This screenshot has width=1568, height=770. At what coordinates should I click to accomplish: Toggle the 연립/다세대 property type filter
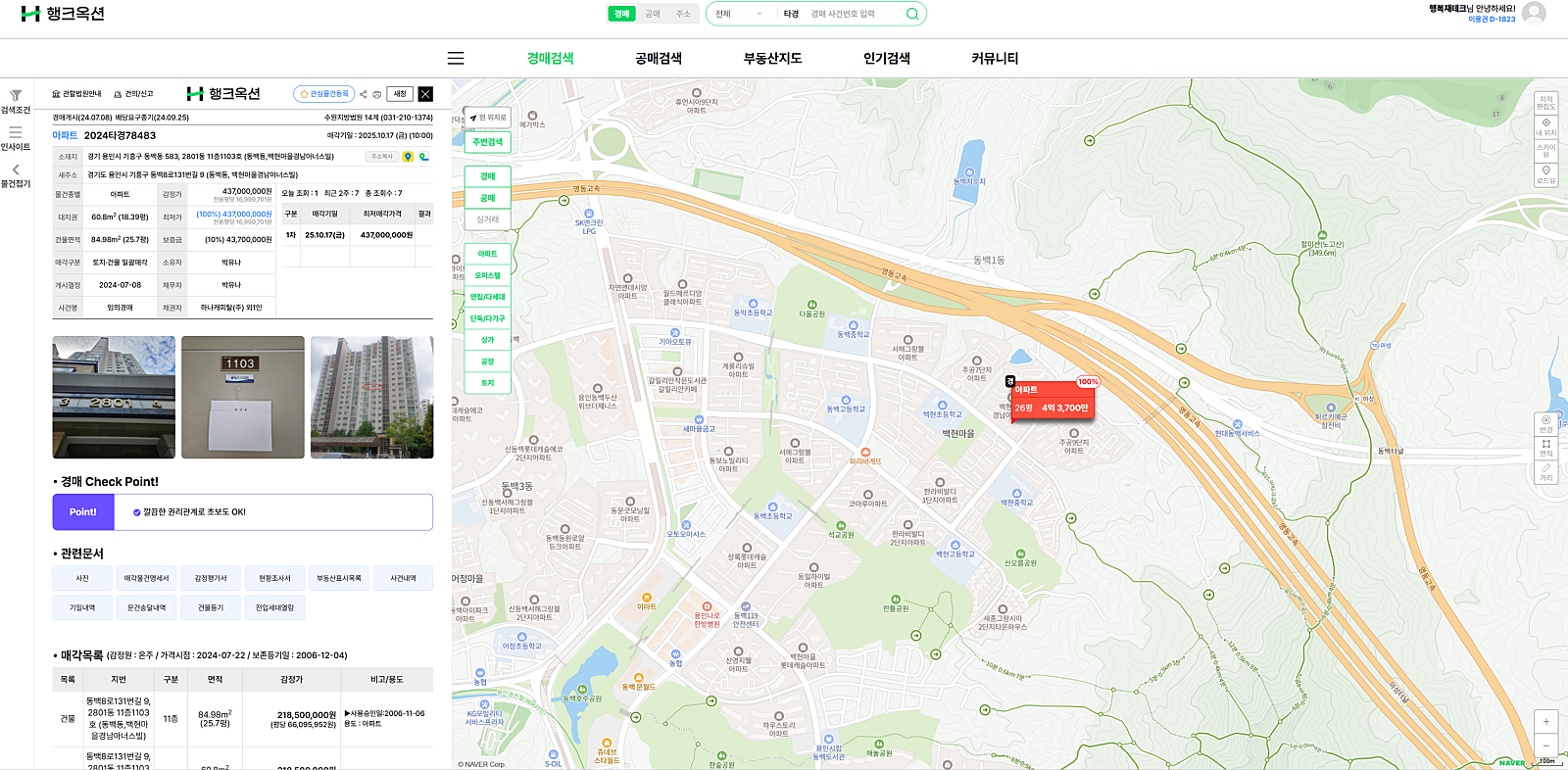(488, 297)
